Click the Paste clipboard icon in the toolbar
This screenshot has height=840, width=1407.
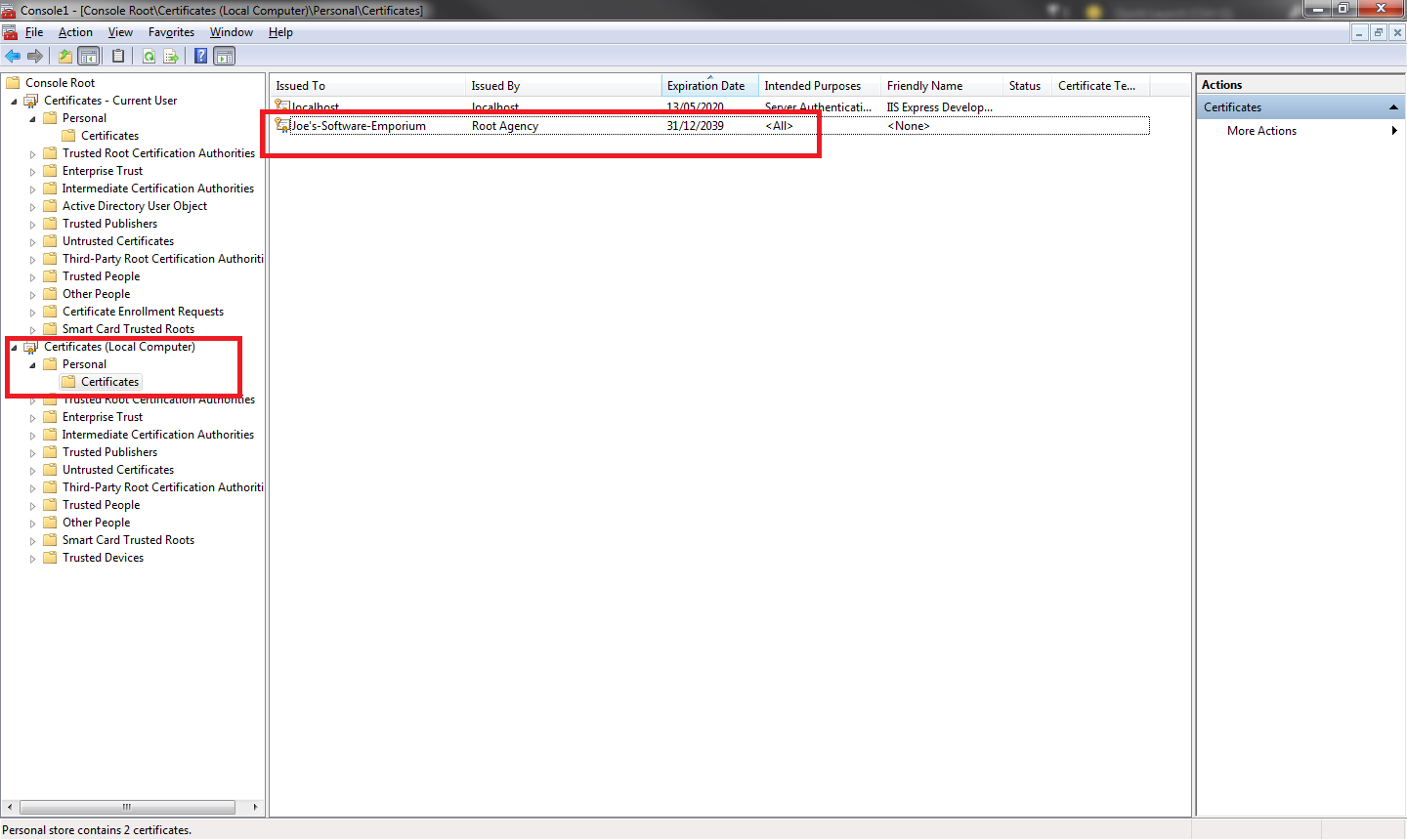pyautogui.click(x=118, y=56)
